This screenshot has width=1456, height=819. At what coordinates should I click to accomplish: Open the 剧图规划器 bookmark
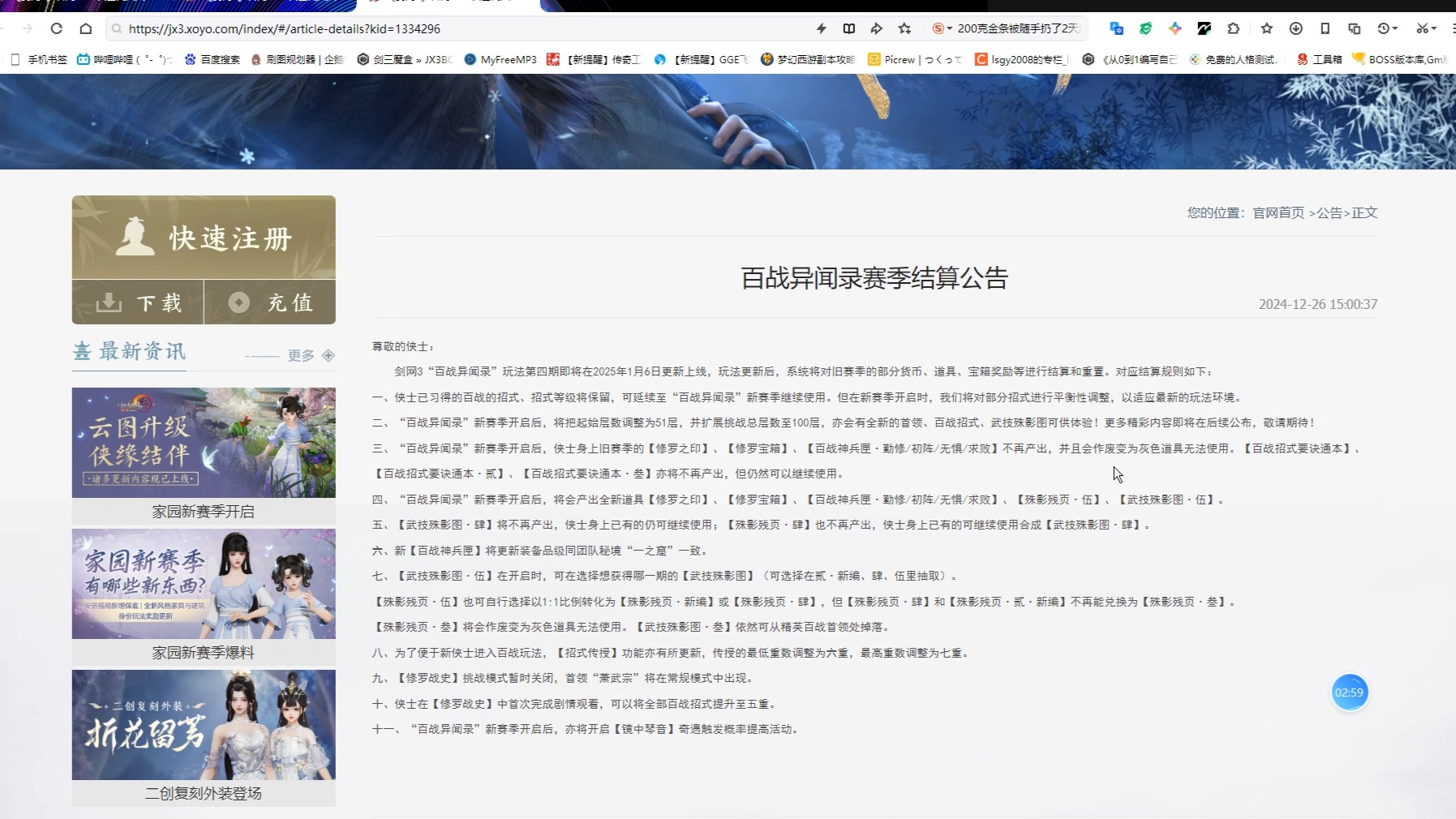click(x=297, y=59)
